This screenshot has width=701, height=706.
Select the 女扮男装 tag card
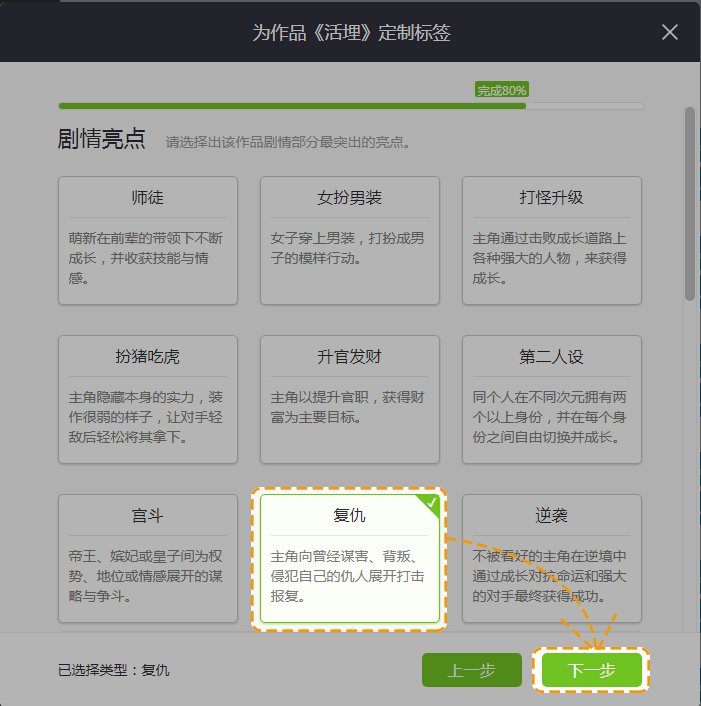click(x=350, y=240)
